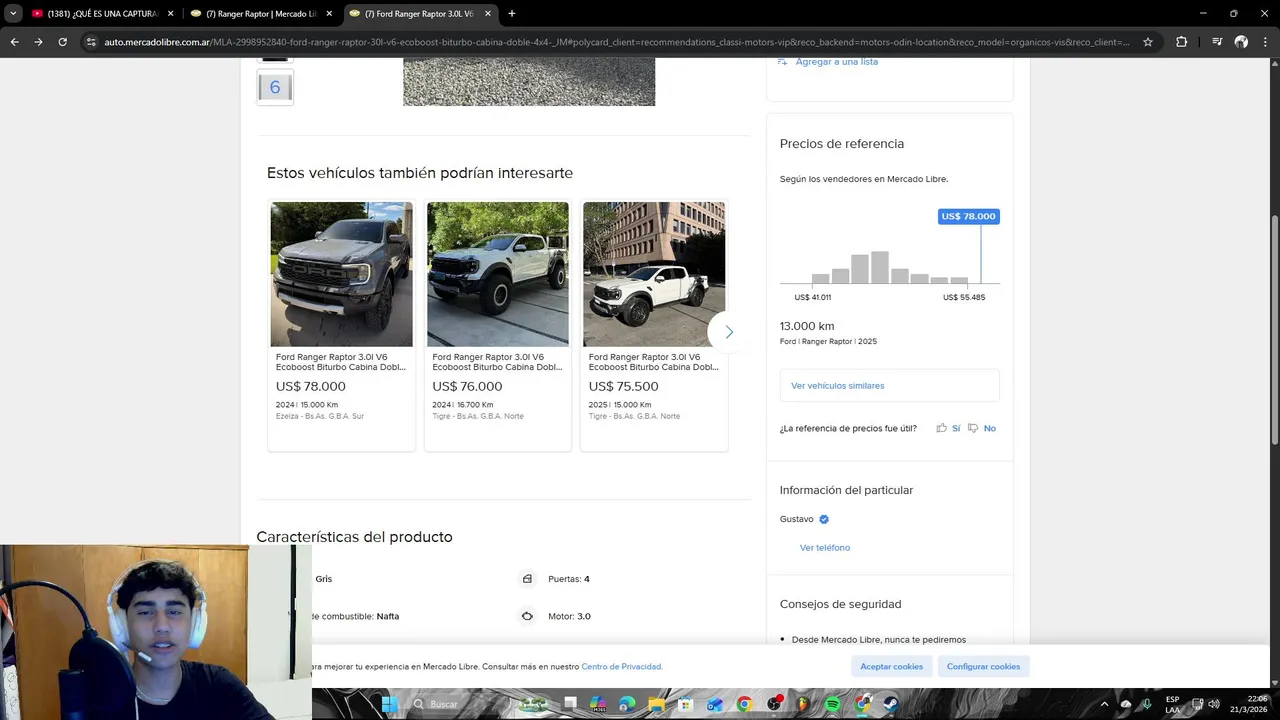Open Spotify from the taskbar
Screen dimensions: 1280x720
(833, 704)
